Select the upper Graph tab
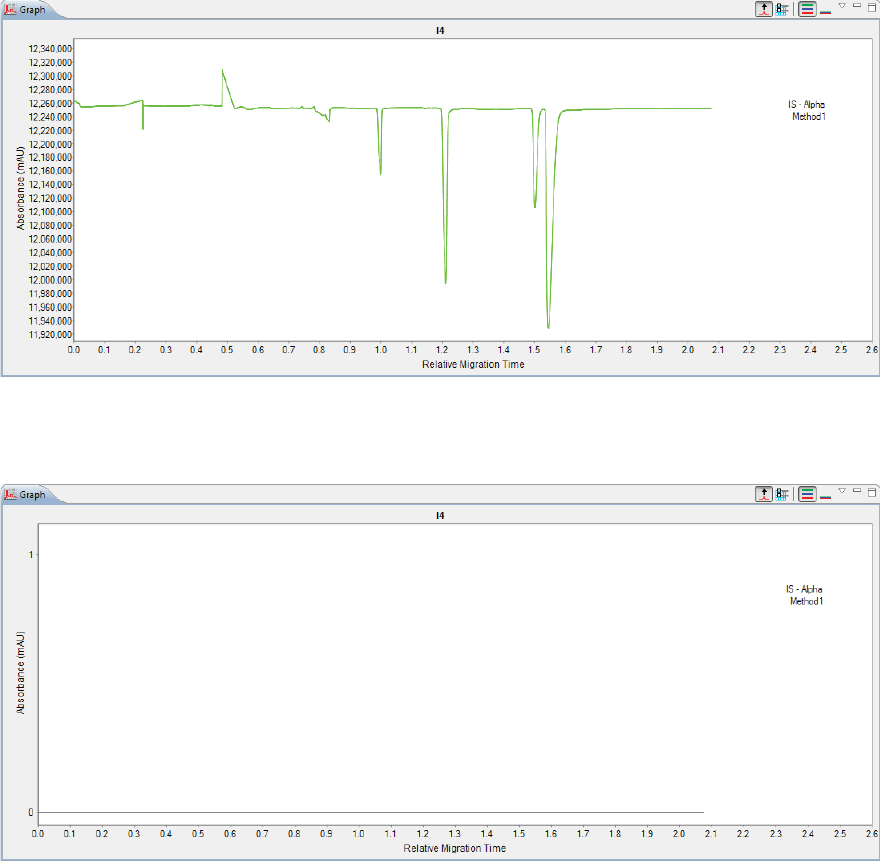The image size is (880, 861). pos(26,10)
